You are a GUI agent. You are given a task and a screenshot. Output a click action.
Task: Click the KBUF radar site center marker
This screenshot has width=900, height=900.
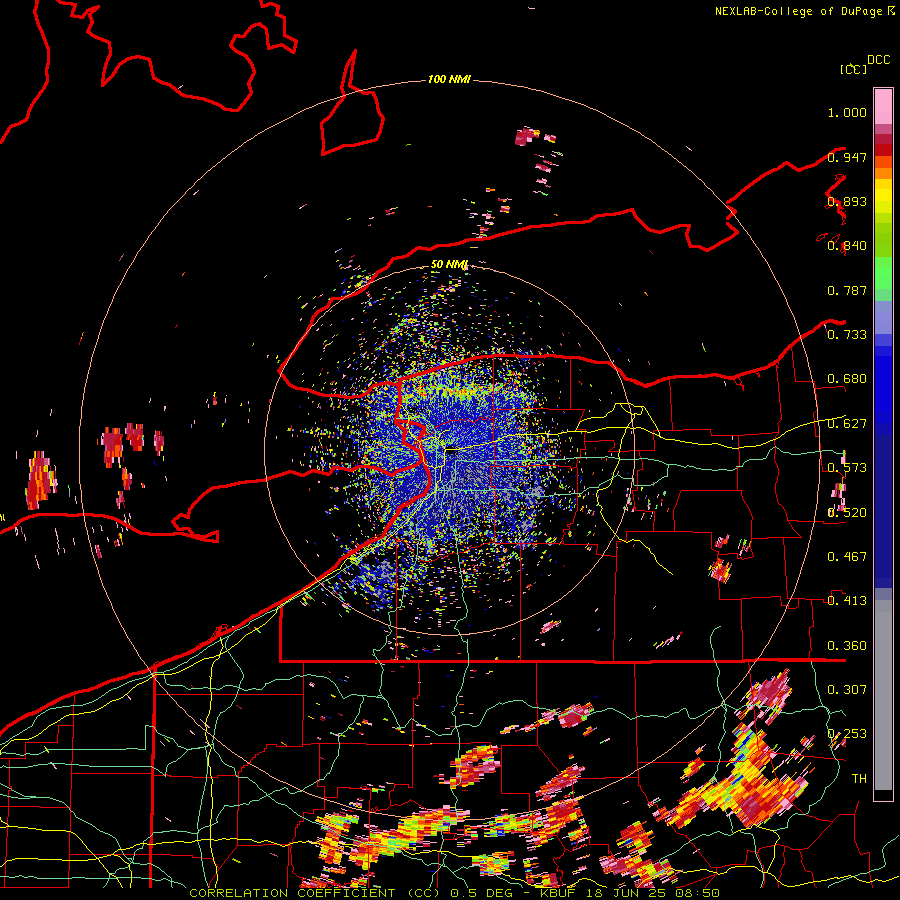pos(452,451)
